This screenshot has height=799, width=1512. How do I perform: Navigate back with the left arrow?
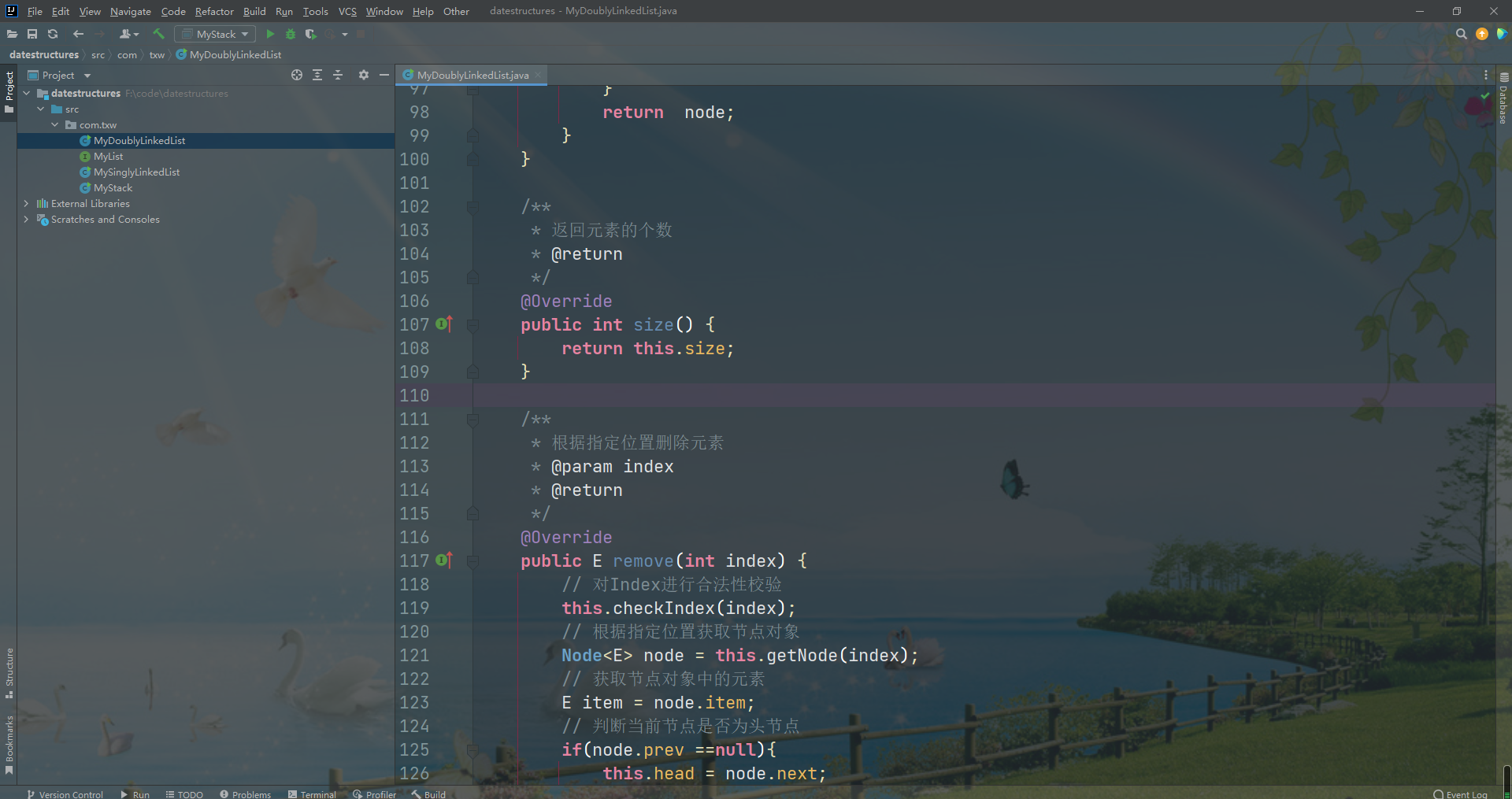pos(78,34)
